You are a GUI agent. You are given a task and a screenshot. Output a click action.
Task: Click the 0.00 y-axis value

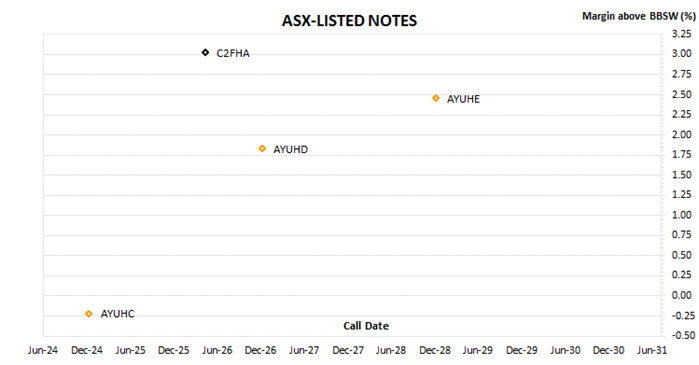tap(682, 295)
